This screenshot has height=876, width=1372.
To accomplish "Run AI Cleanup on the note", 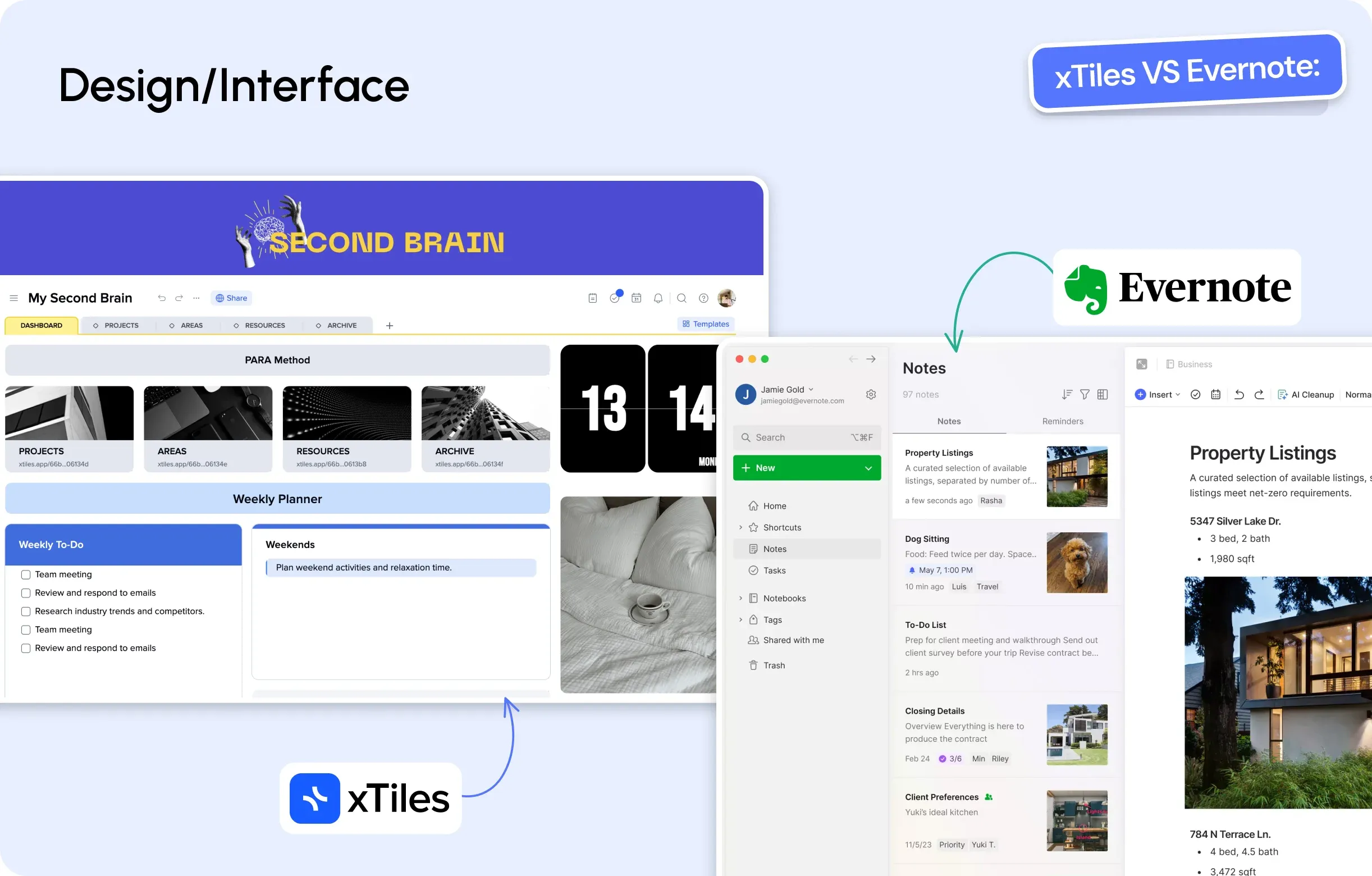I will [x=1306, y=394].
